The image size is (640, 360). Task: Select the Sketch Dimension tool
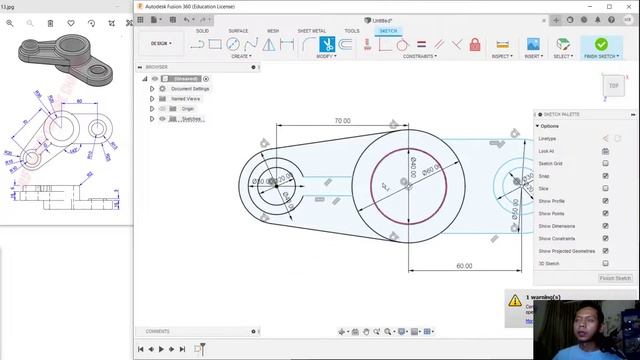click(x=287, y=44)
